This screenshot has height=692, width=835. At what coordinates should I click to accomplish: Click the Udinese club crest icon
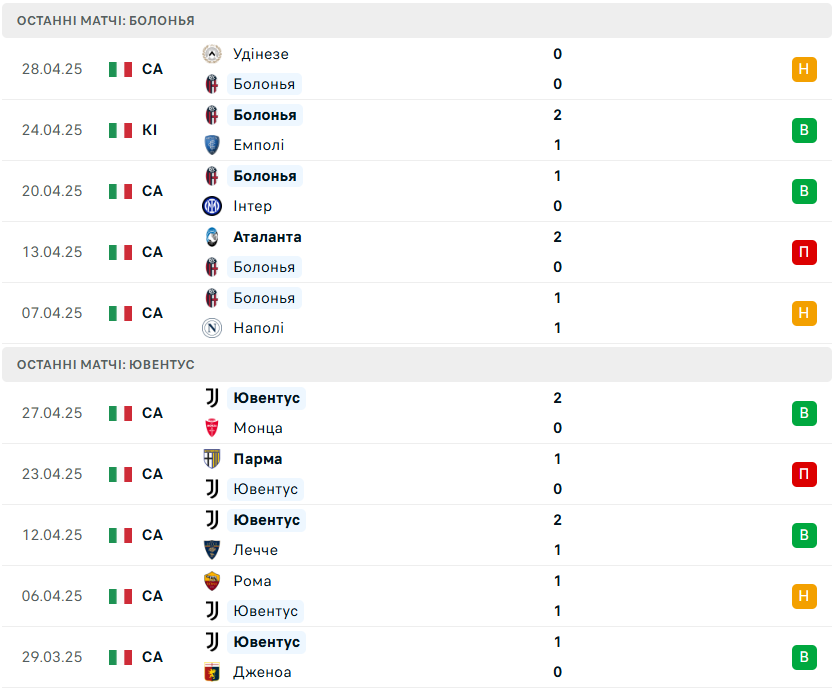212,54
